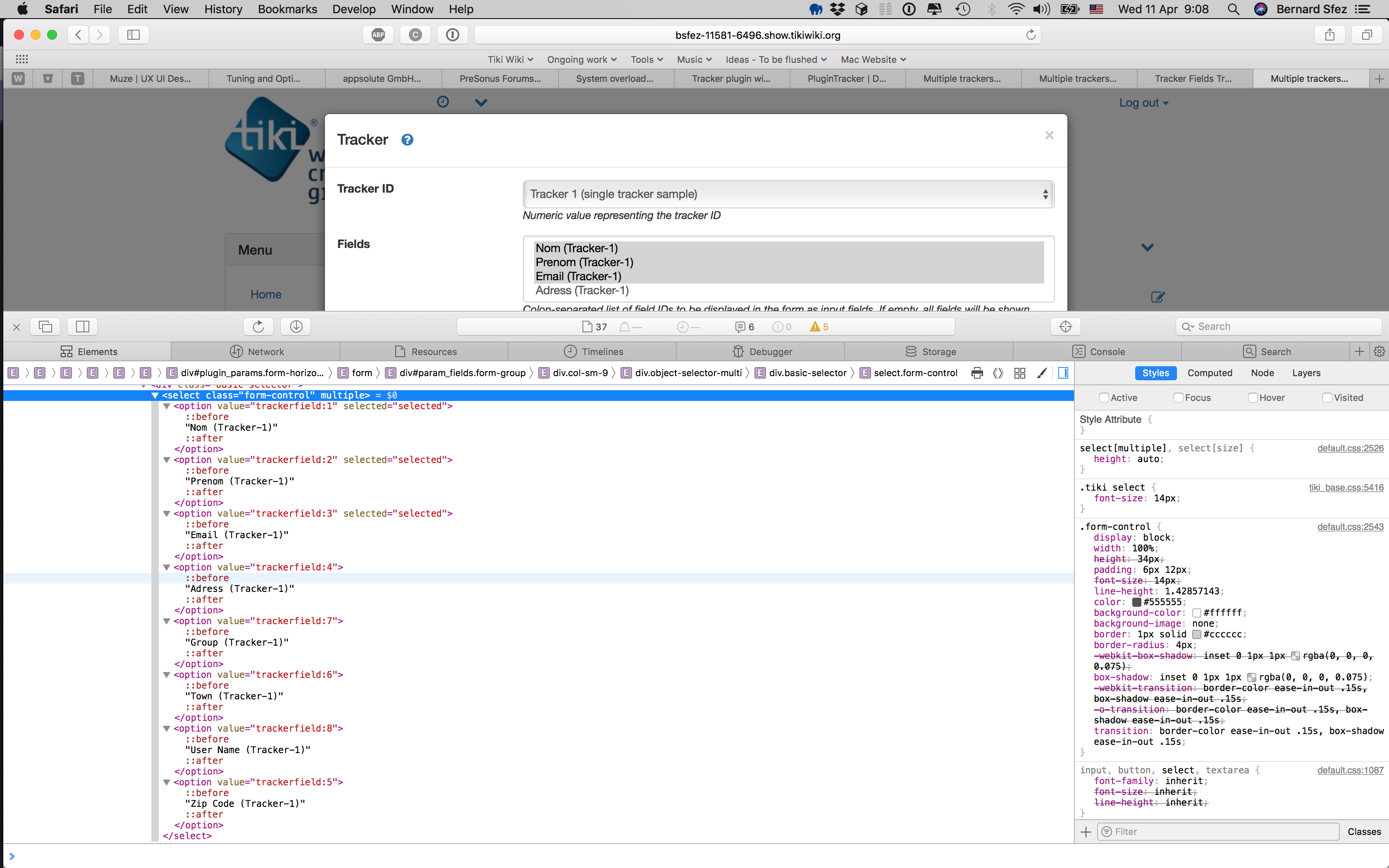Open the Ongoing work bookmarks folder
Image resolution: width=1389 pixels, height=868 pixels.
click(x=581, y=60)
